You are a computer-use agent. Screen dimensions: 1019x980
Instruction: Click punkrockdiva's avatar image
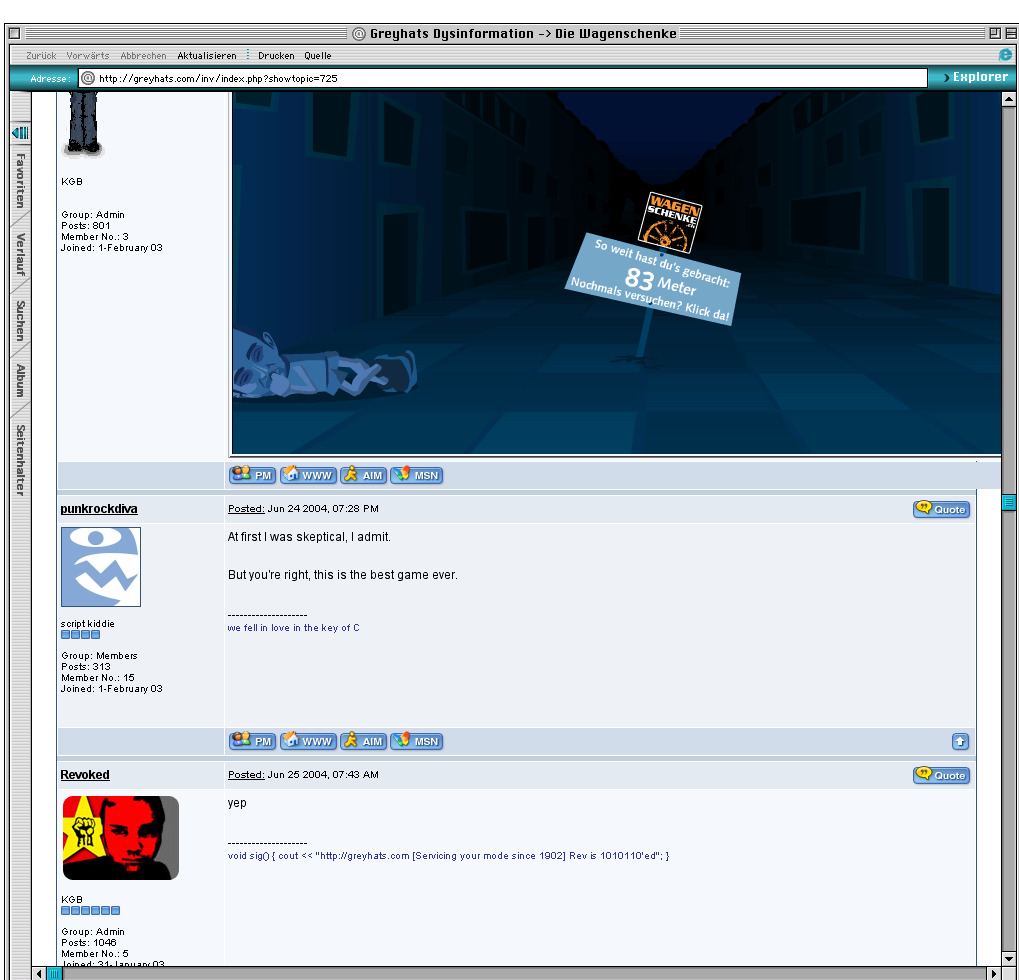(x=101, y=567)
